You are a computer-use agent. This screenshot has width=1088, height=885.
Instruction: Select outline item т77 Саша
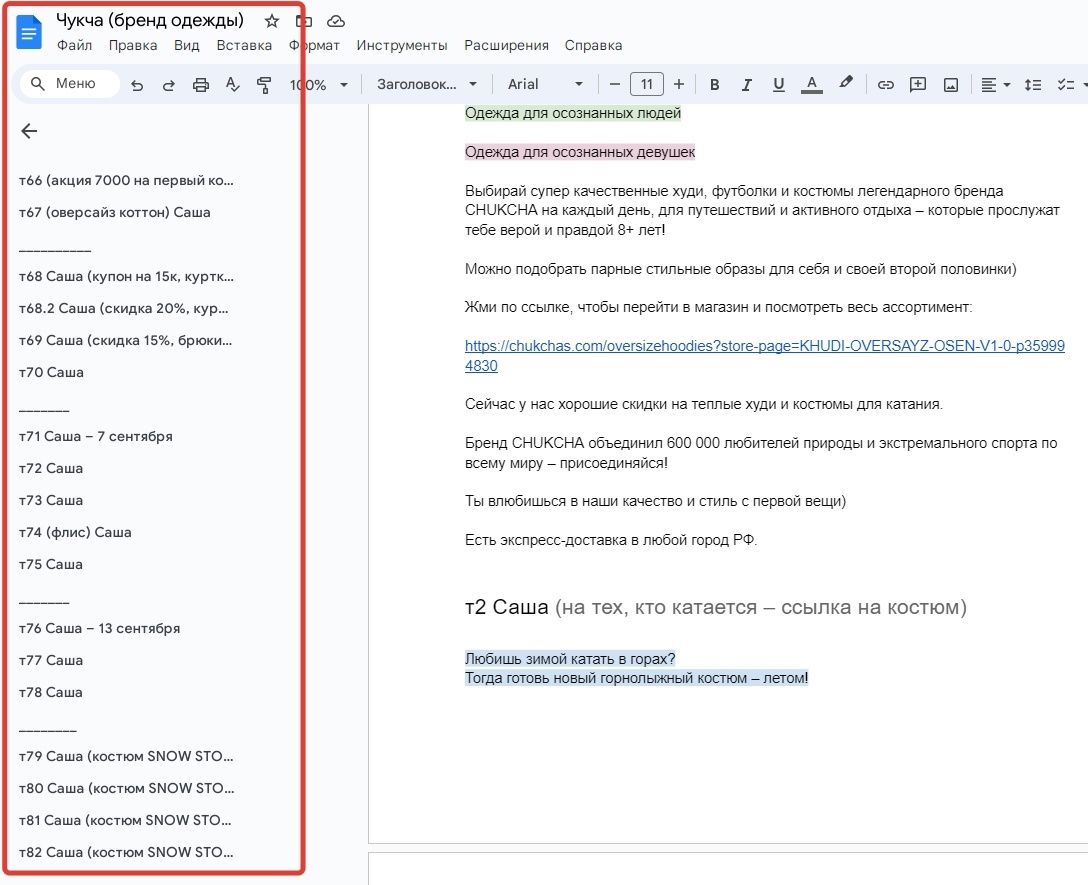pos(51,660)
